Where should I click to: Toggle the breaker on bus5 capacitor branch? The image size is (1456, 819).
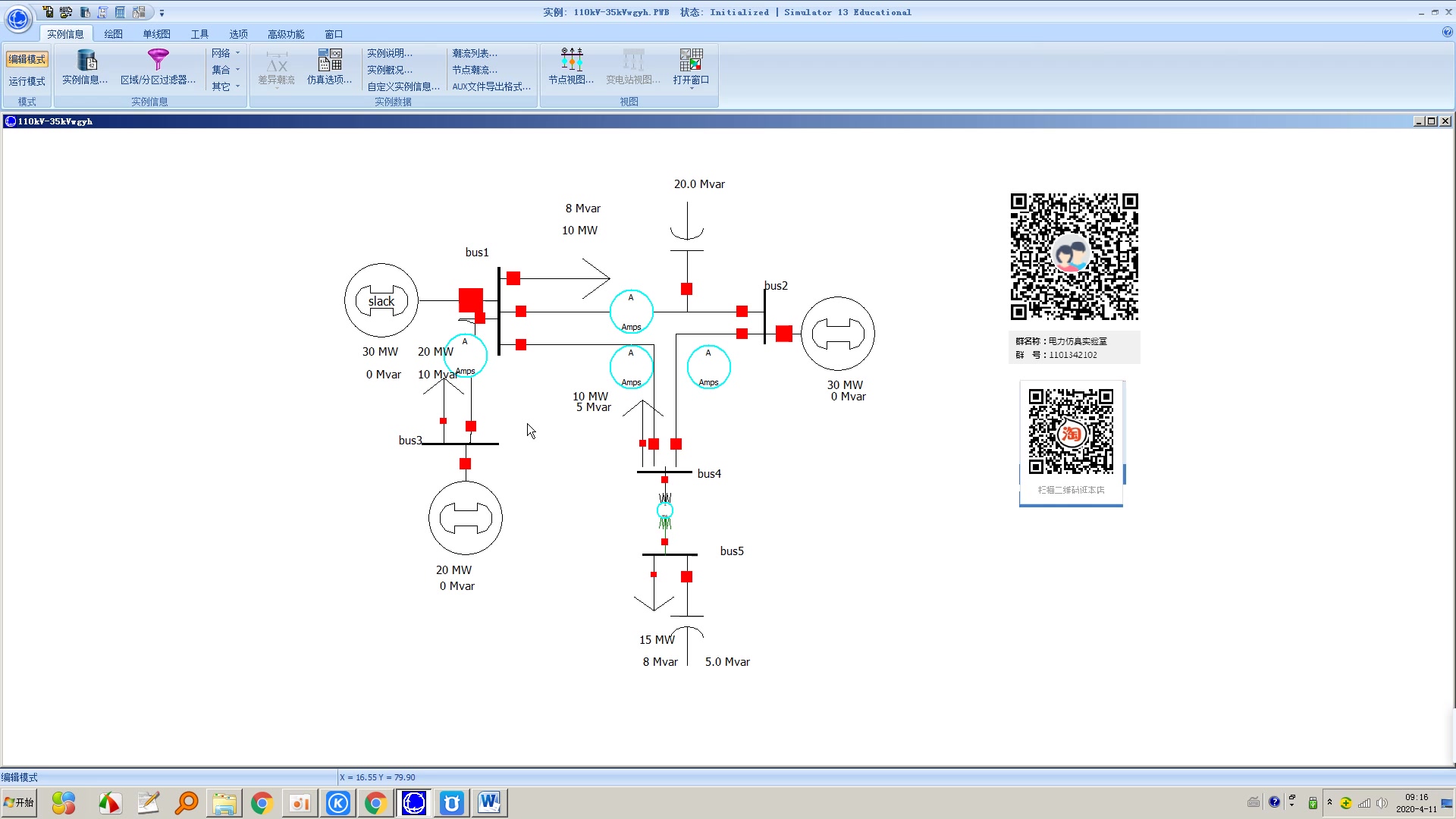[687, 577]
